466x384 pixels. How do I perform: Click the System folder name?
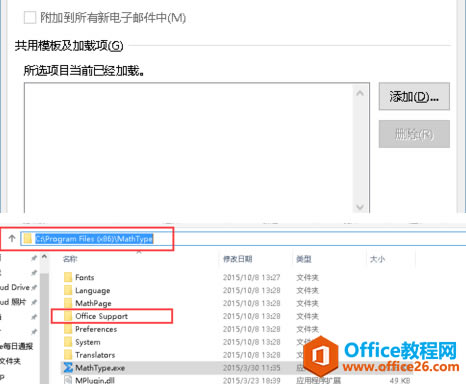[88, 342]
